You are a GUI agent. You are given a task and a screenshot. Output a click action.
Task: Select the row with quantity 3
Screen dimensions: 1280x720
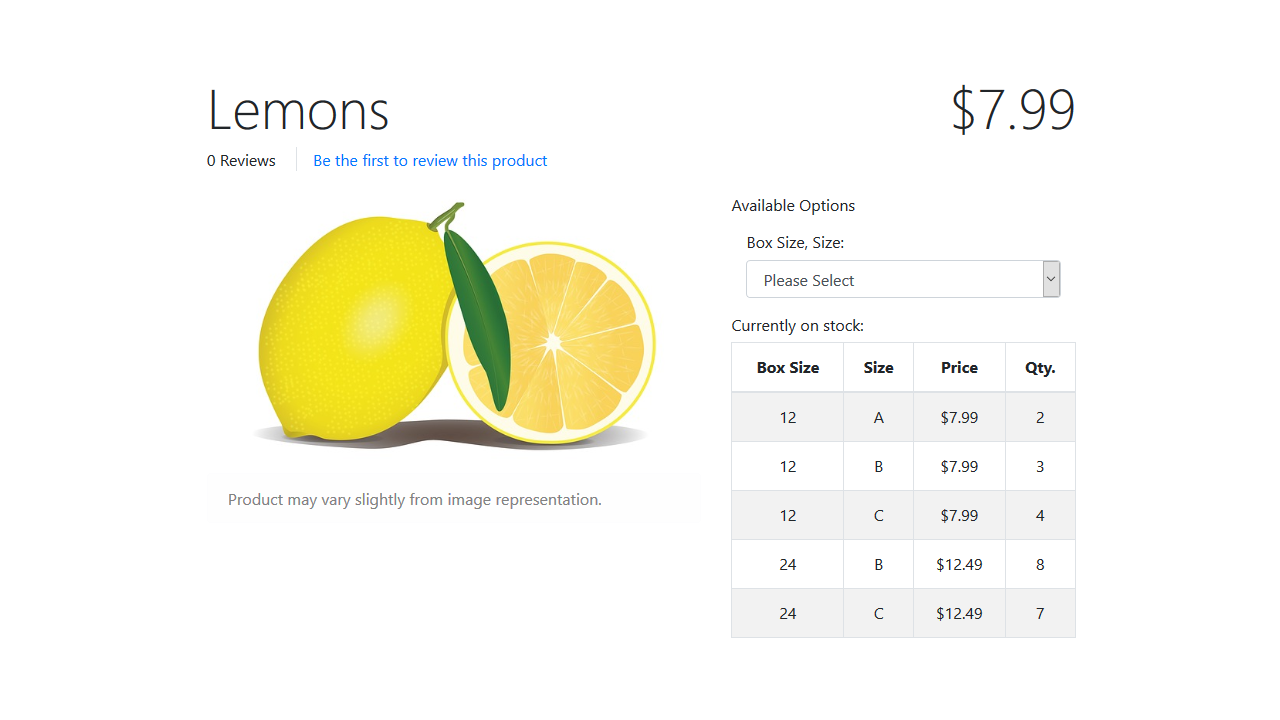(903, 466)
